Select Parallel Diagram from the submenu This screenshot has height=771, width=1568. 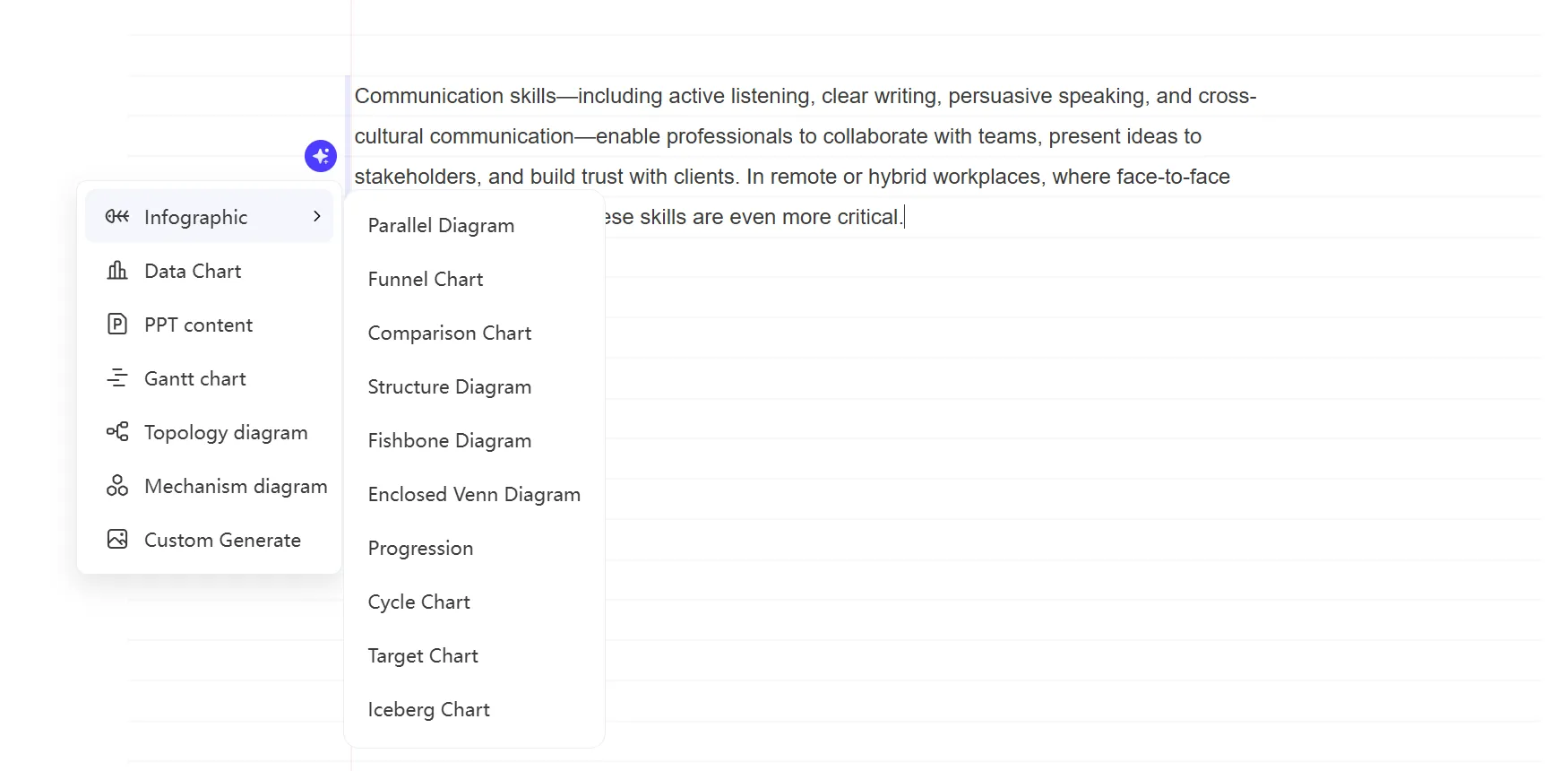(x=441, y=226)
